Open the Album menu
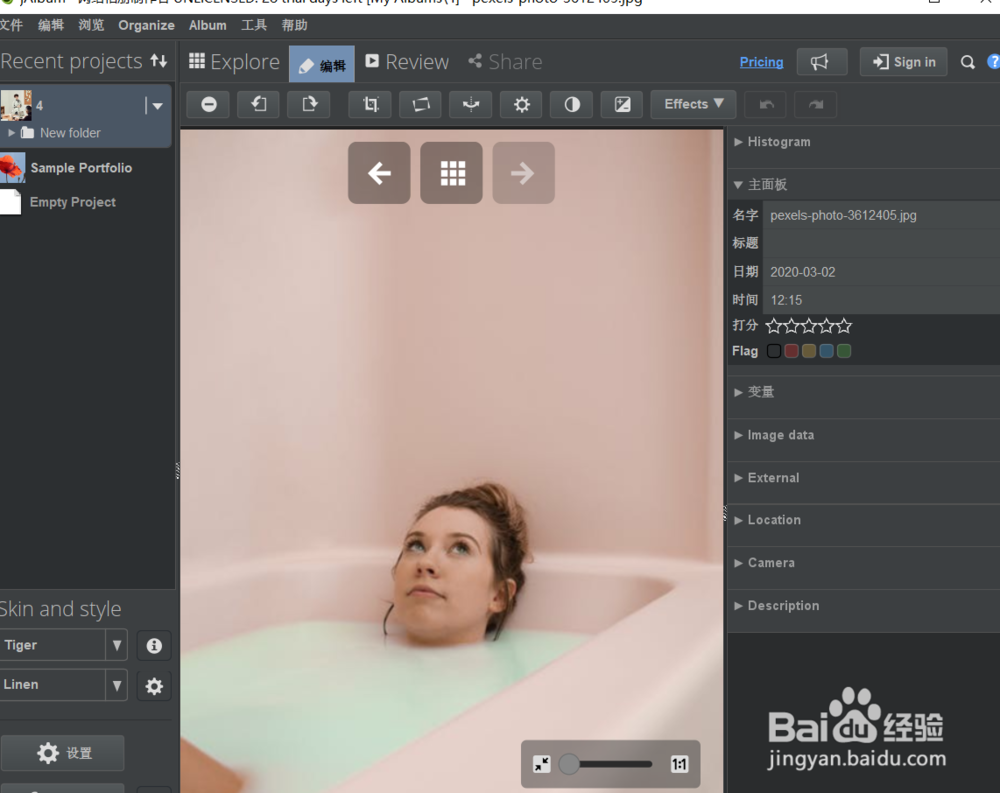1000x793 pixels. [x=207, y=26]
